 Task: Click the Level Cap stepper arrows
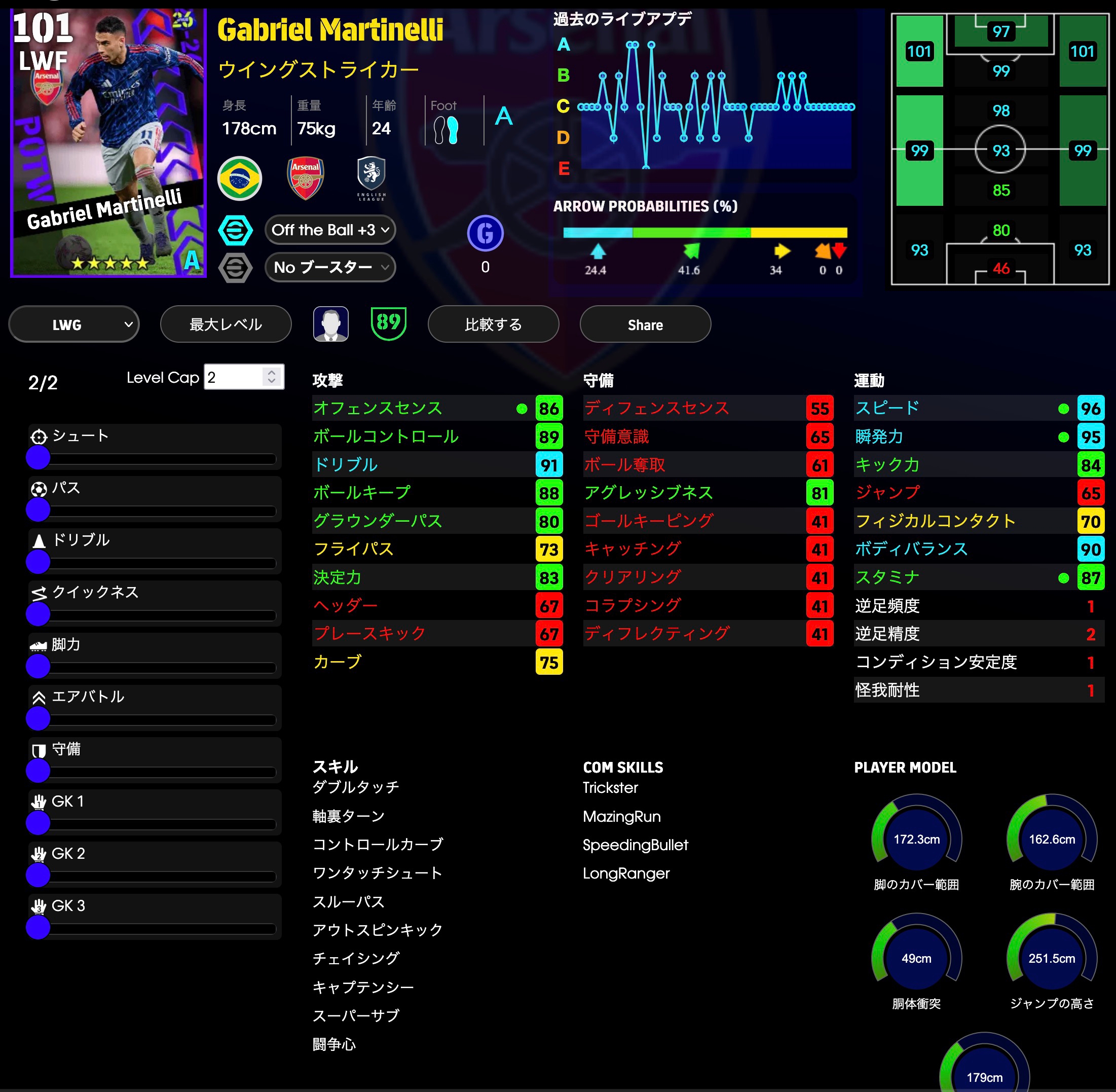(x=272, y=377)
